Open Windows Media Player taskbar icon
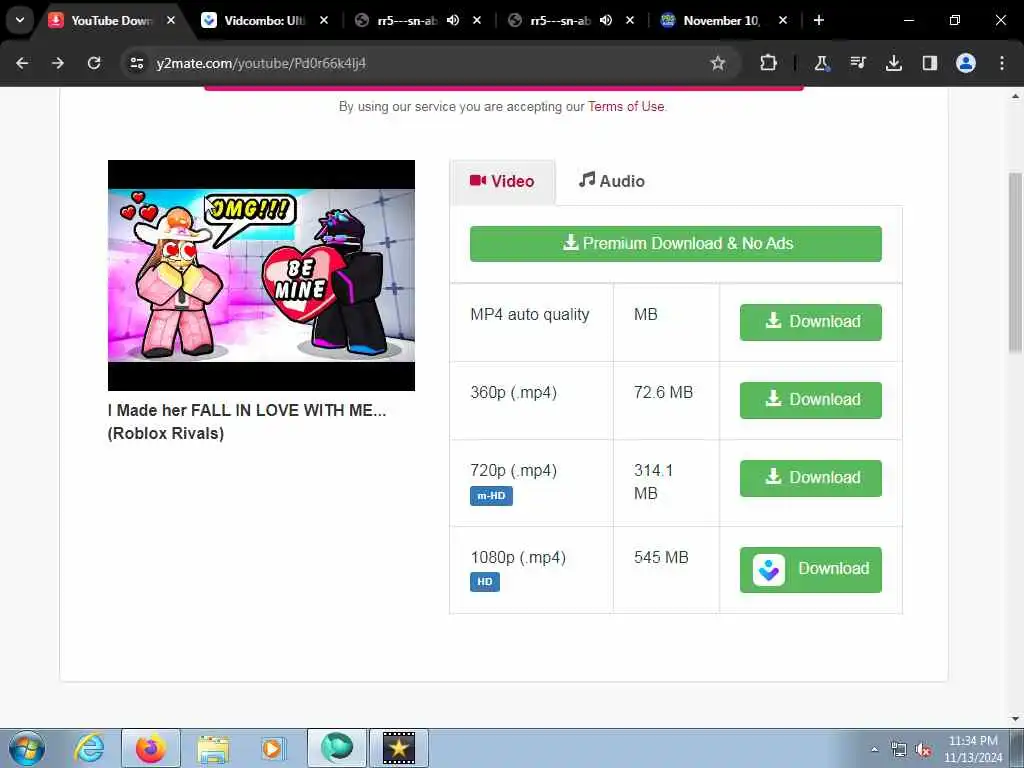 coord(272,748)
